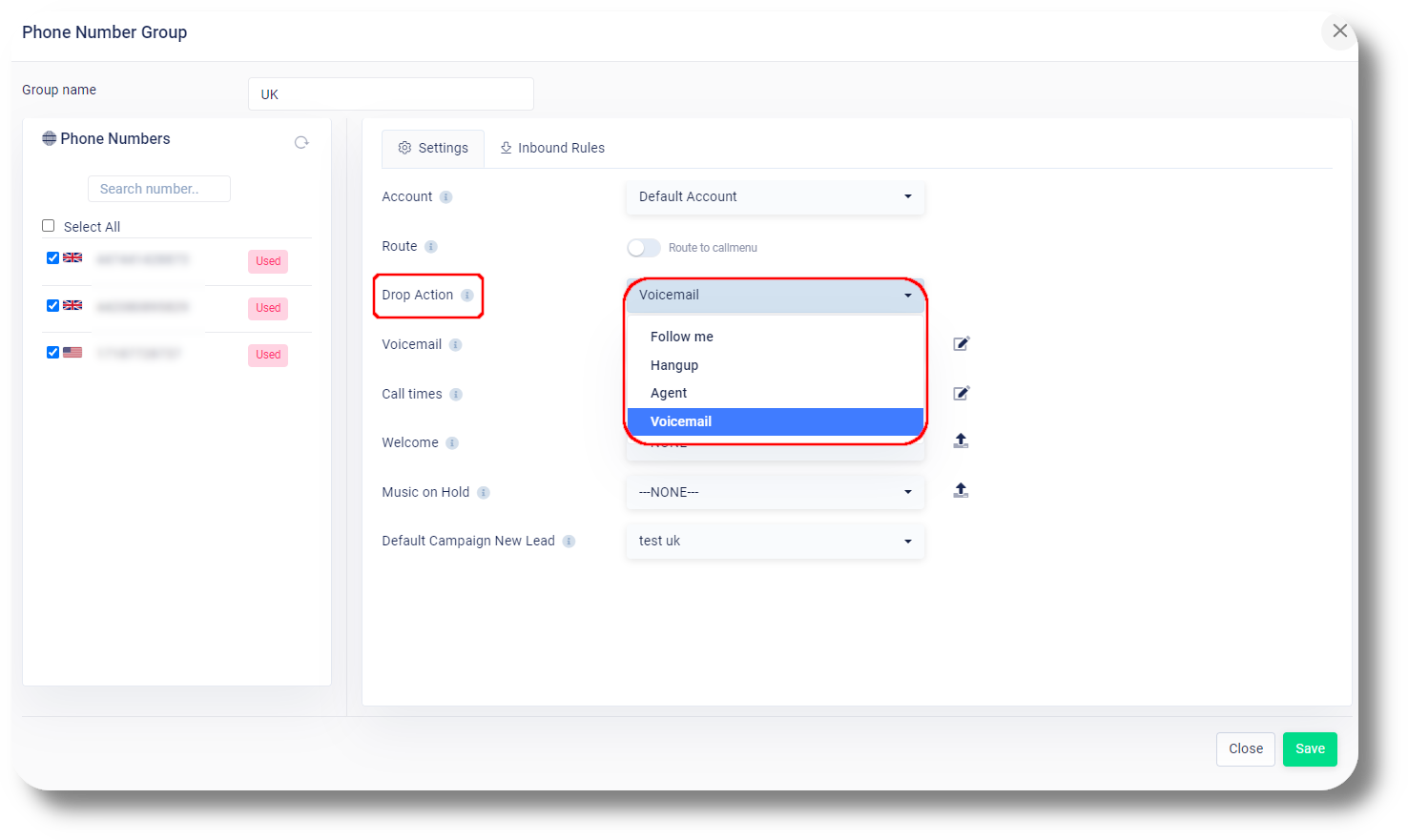
Task: Uncheck the first UK phone number
Action: 52,256
